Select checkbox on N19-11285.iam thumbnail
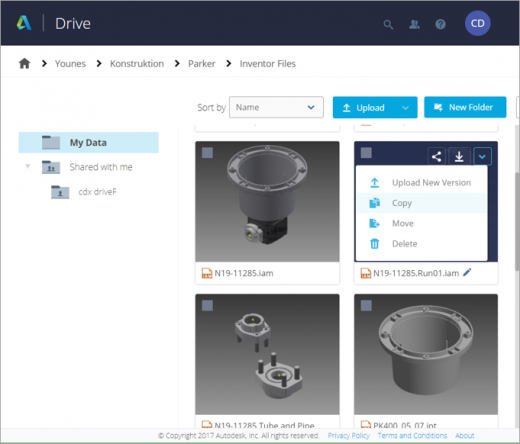This screenshot has height=444, width=520. tap(207, 153)
